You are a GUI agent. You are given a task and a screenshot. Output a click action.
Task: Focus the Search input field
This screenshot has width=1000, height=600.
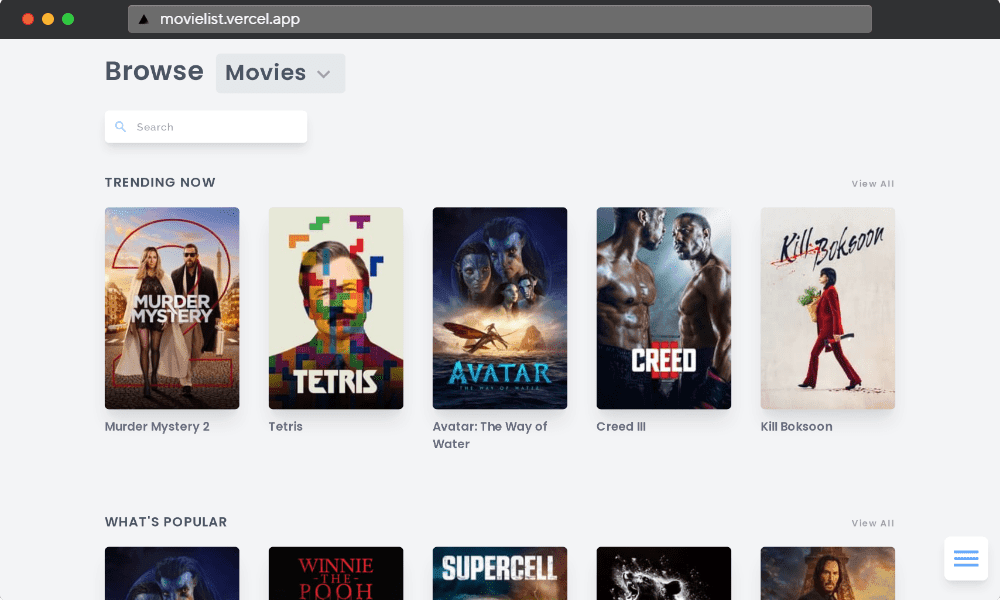(x=206, y=127)
